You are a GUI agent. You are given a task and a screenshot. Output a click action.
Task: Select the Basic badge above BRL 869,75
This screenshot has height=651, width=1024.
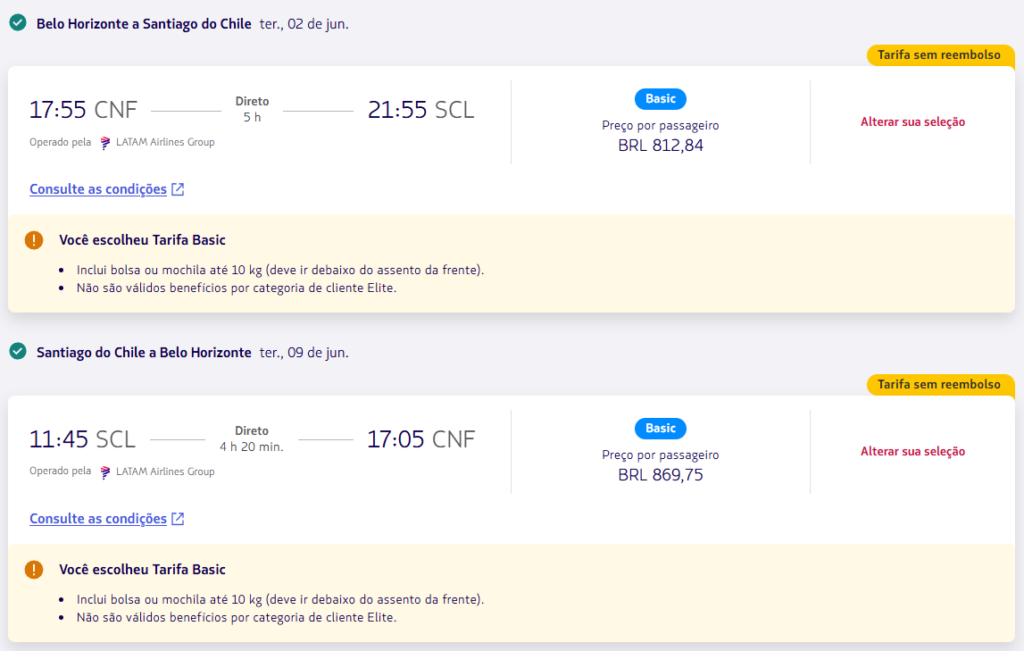click(x=660, y=428)
